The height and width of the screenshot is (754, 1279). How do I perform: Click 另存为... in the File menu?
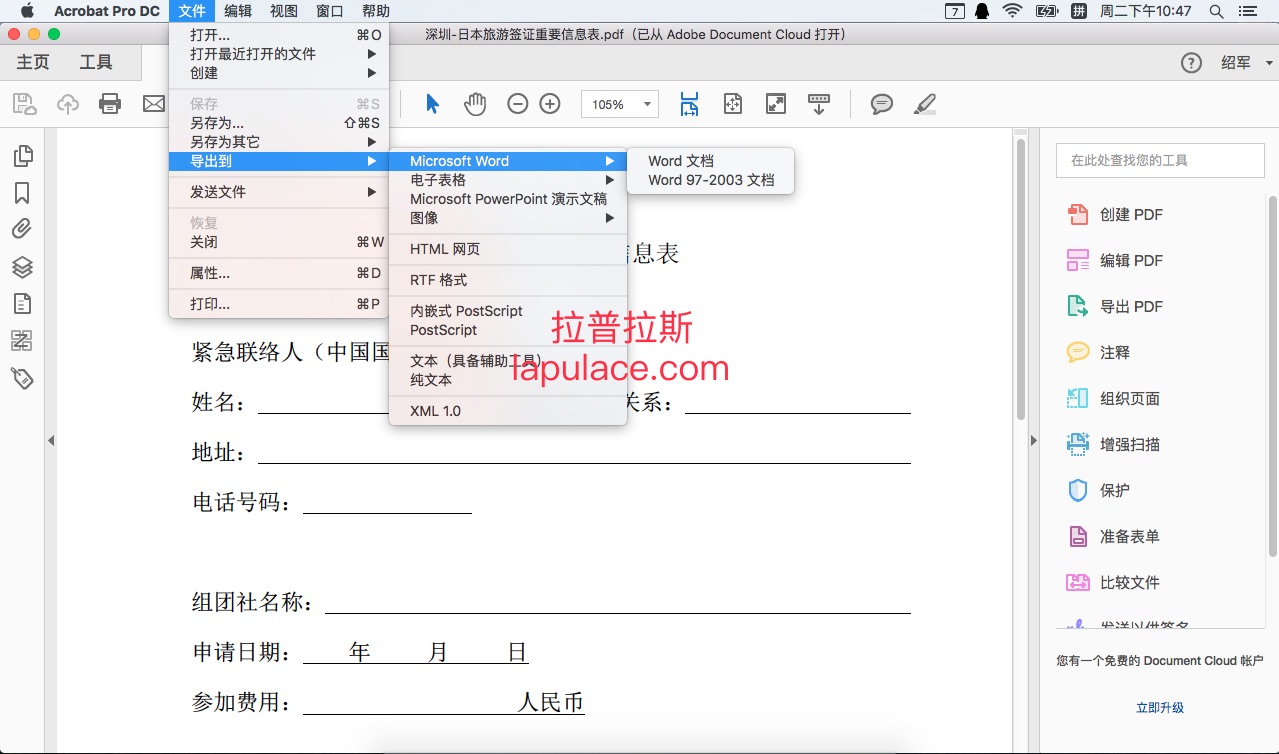point(279,123)
